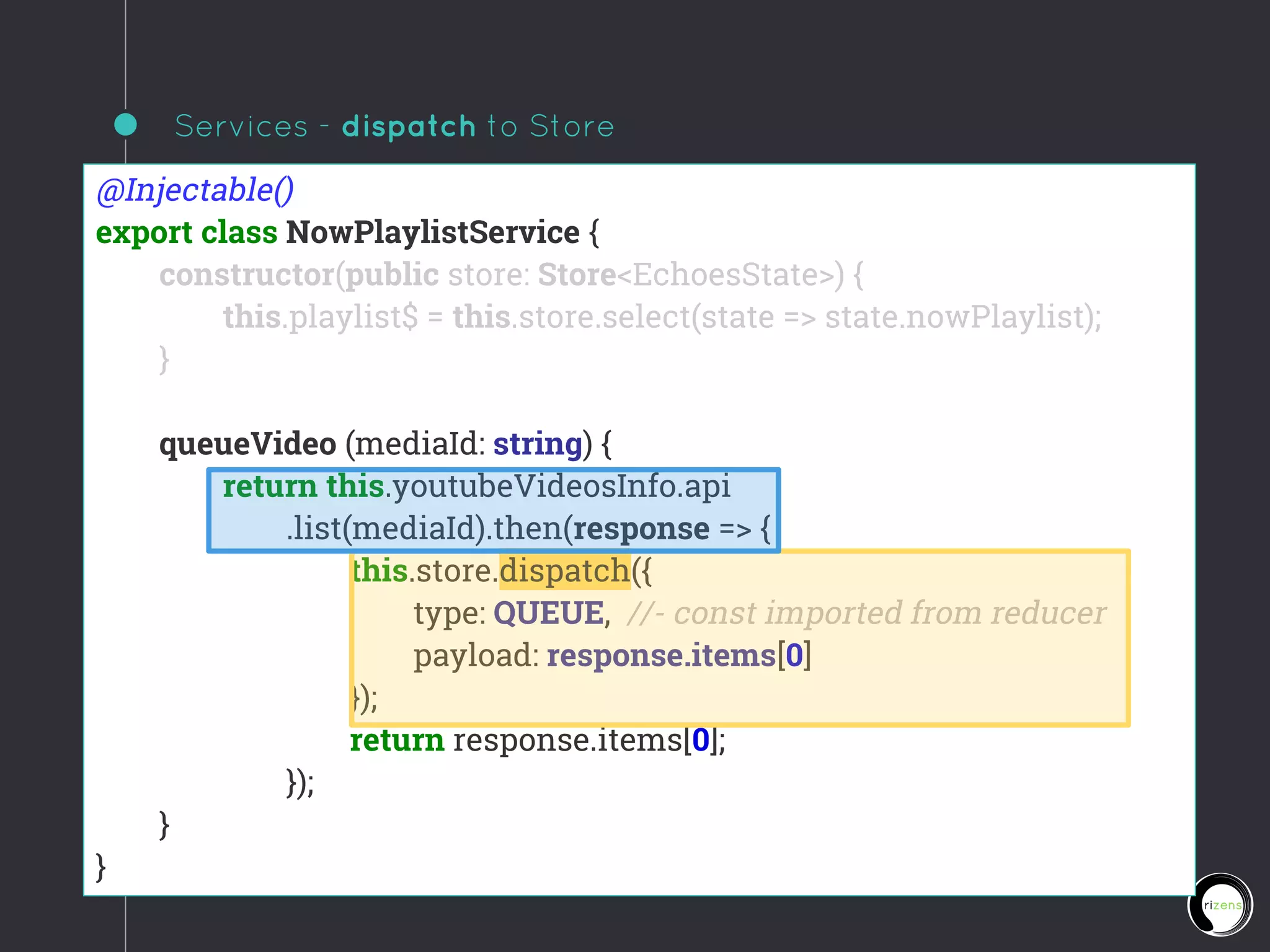The image size is (1270, 952).
Task: Click the 'constructor(public store: Store<EchoesState>)' line
Action: [512, 275]
